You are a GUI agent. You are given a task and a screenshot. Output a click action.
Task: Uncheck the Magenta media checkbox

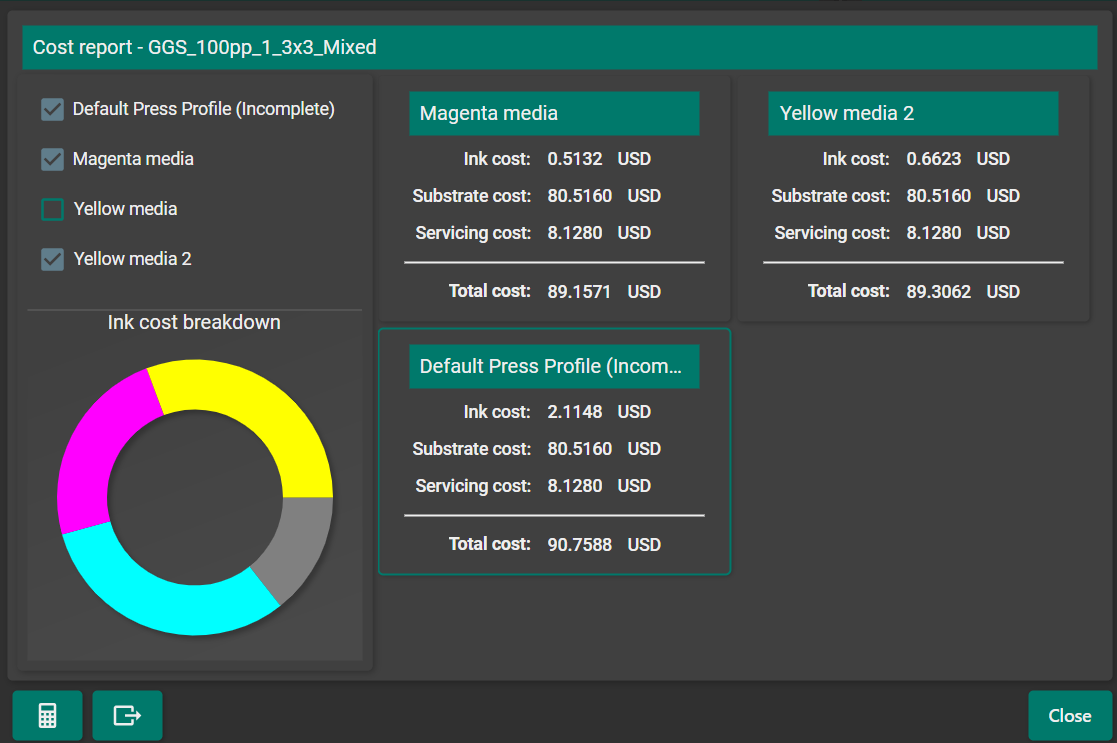point(52,159)
